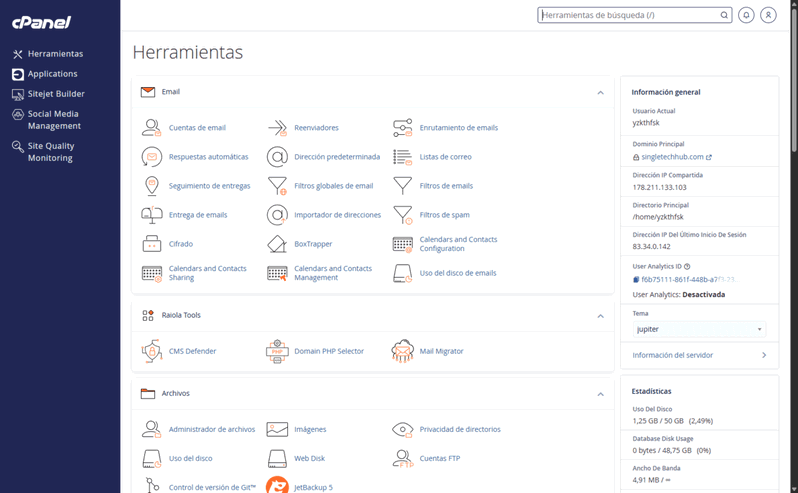Viewport: 798px width, 493px height.
Task: Open the Cuentas de email icon
Action: coord(152,128)
